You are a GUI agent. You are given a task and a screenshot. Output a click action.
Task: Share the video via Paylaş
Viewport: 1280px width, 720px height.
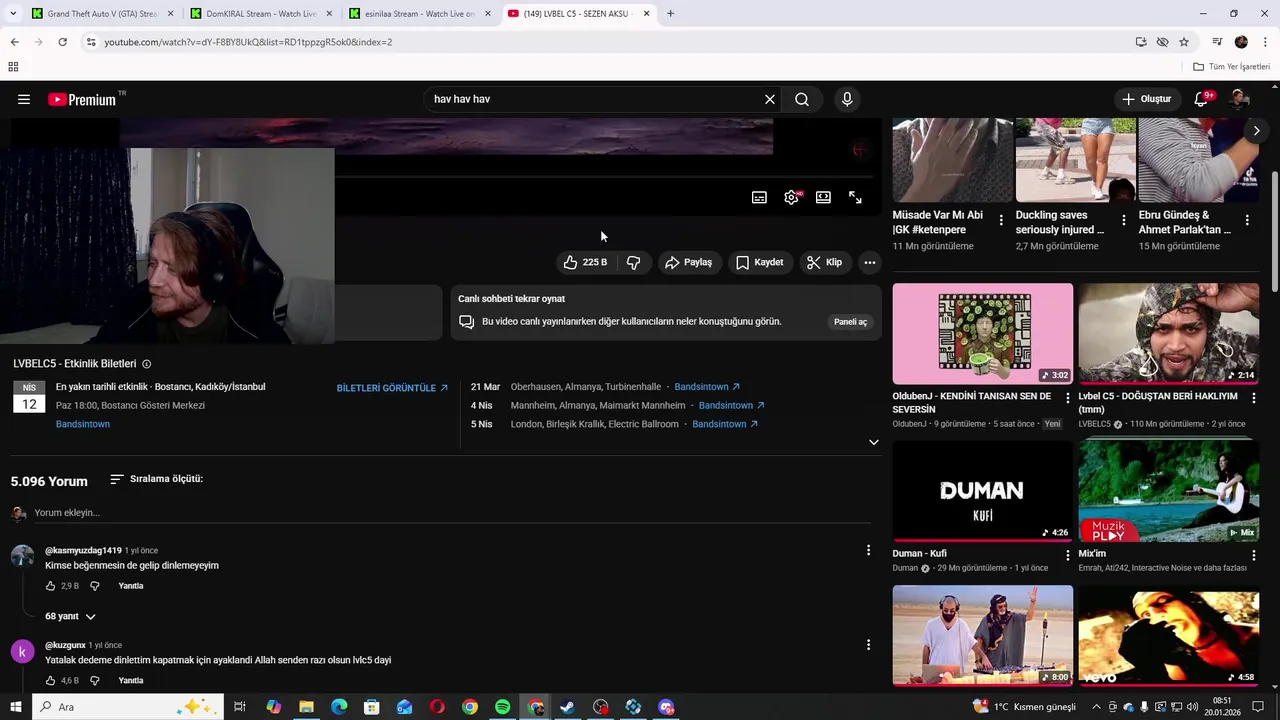tap(688, 262)
